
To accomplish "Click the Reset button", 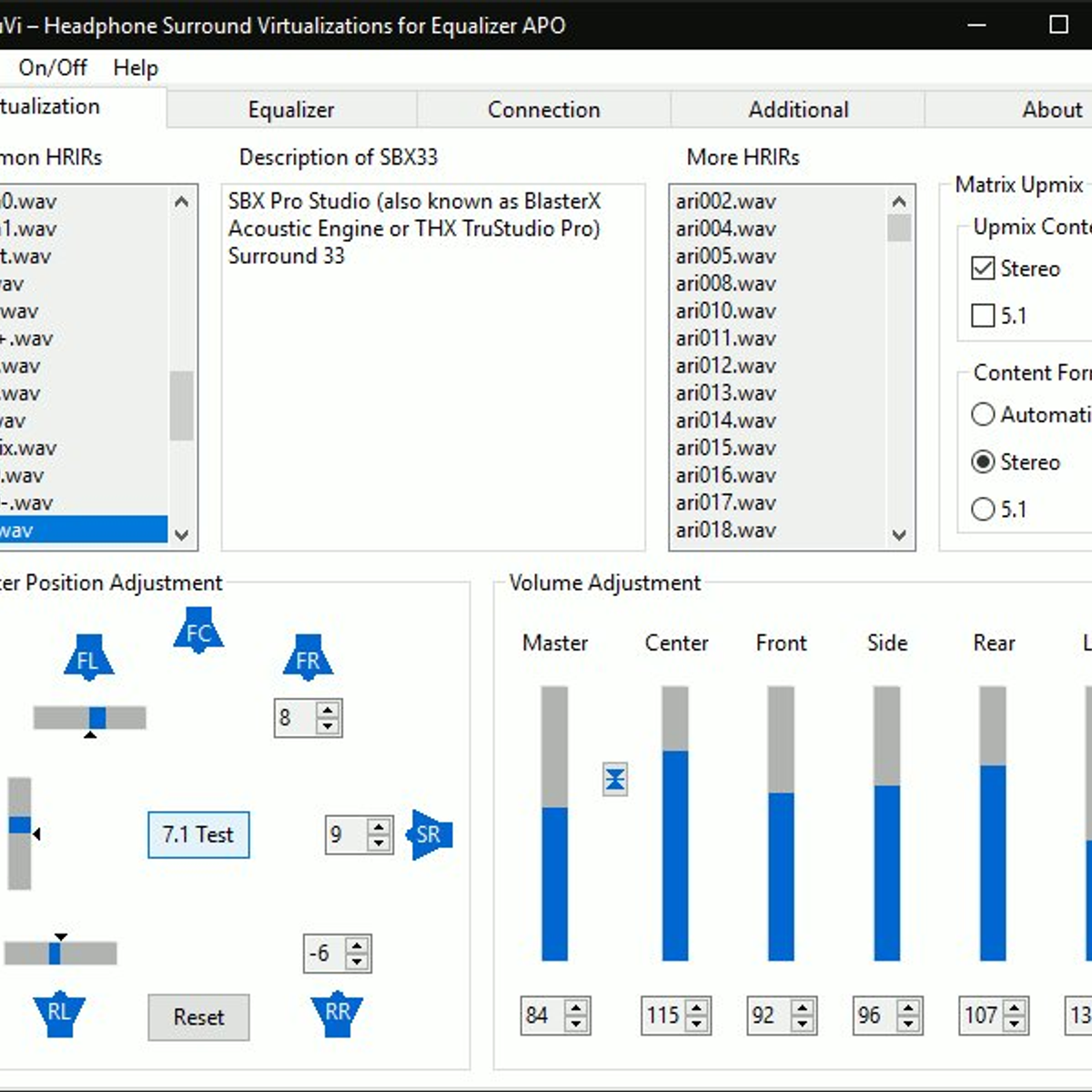I will pyautogui.click(x=198, y=1016).
